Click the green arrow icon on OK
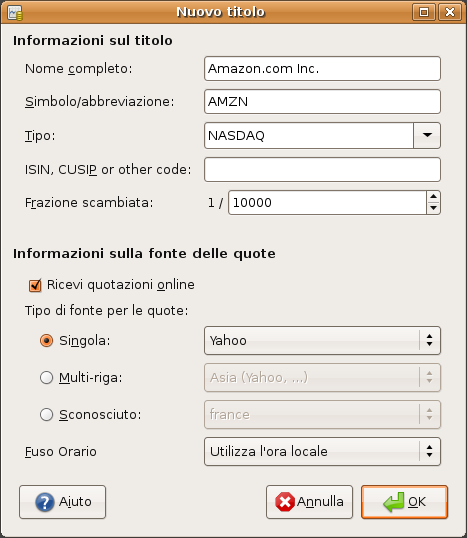This screenshot has width=467, height=538. (394, 502)
